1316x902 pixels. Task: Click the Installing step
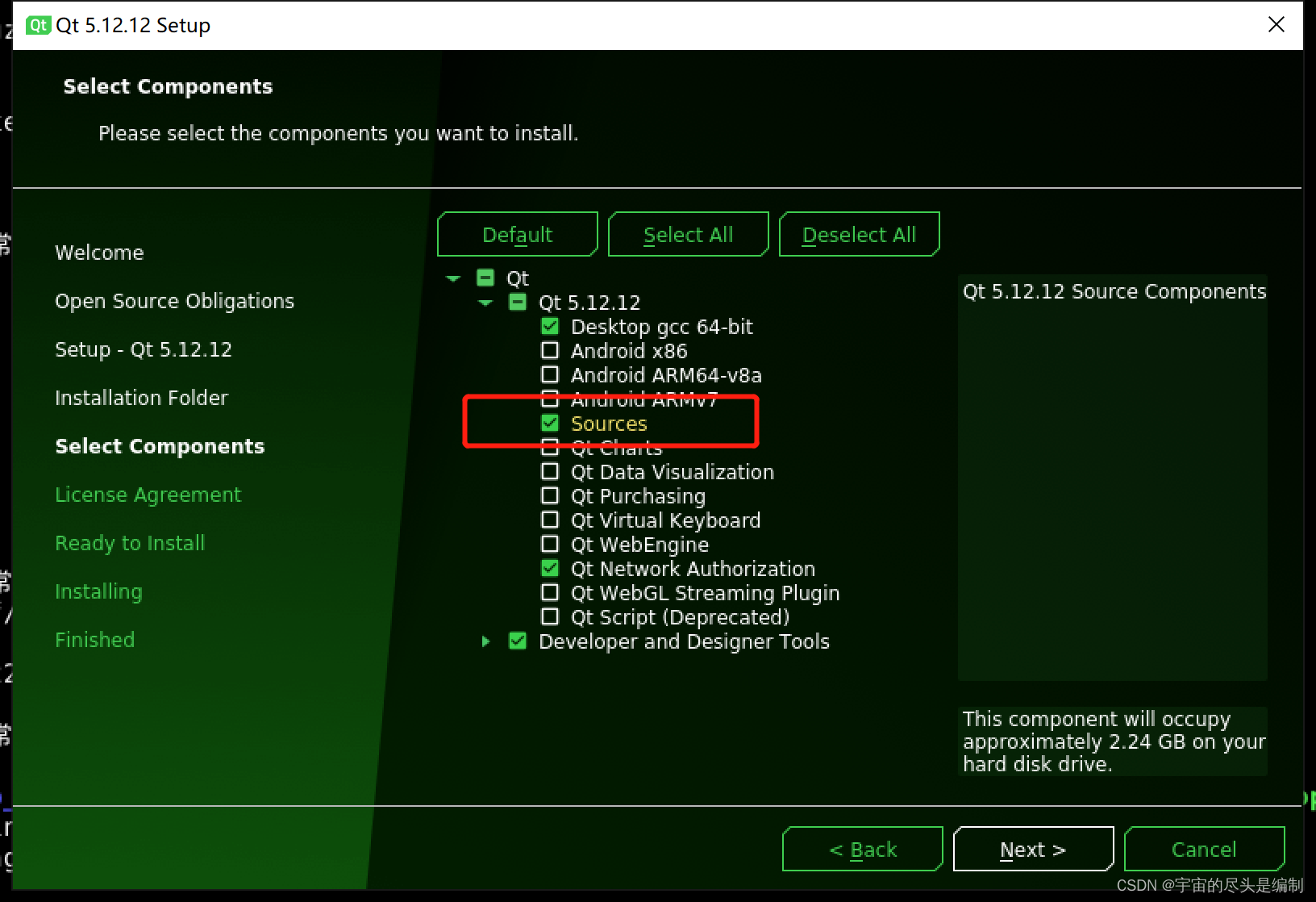[98, 591]
